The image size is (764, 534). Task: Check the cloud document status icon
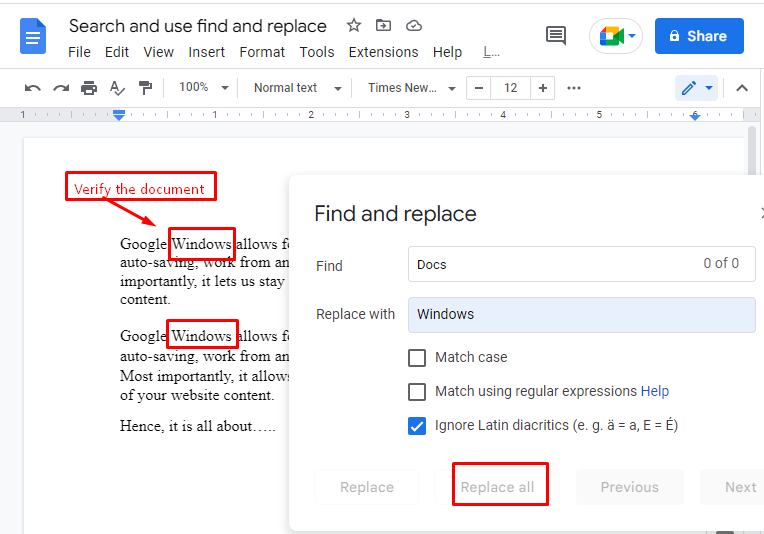tap(414, 25)
